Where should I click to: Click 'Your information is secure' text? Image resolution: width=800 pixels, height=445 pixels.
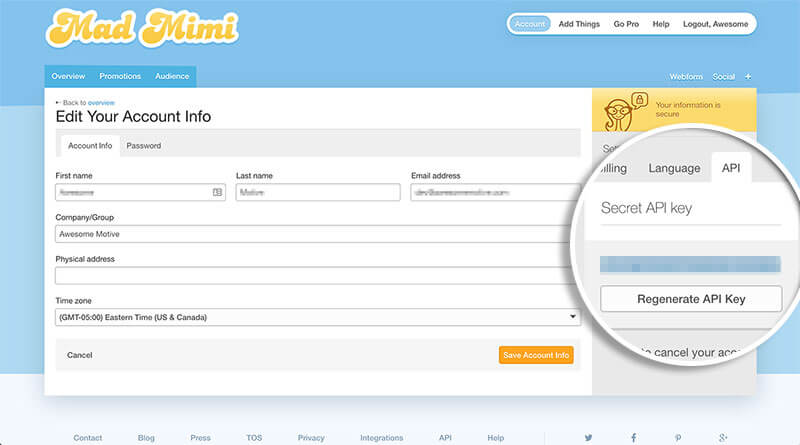pos(687,109)
